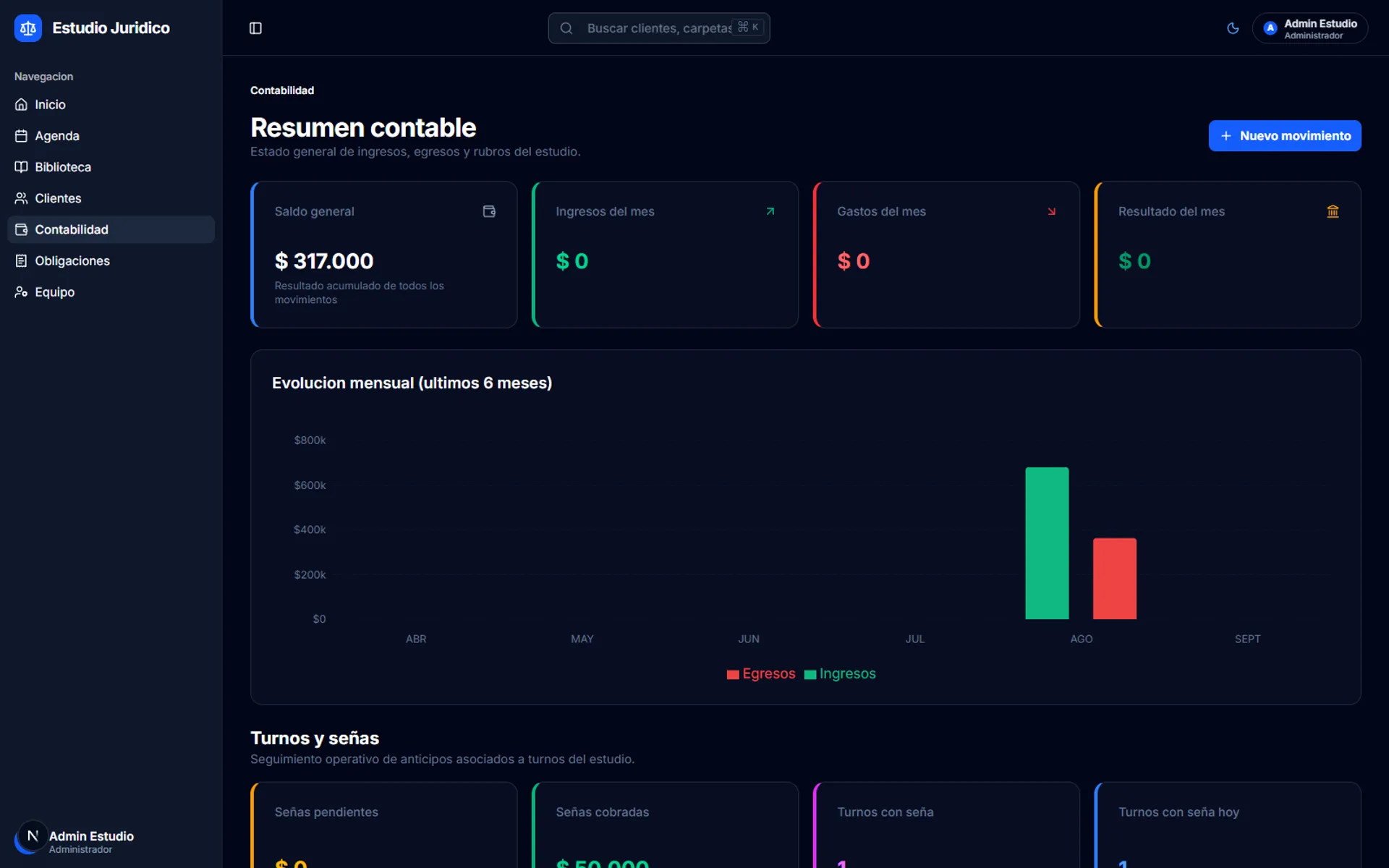Click the Señas cobradas card title
This screenshot has width=1389, height=868.
click(x=602, y=812)
